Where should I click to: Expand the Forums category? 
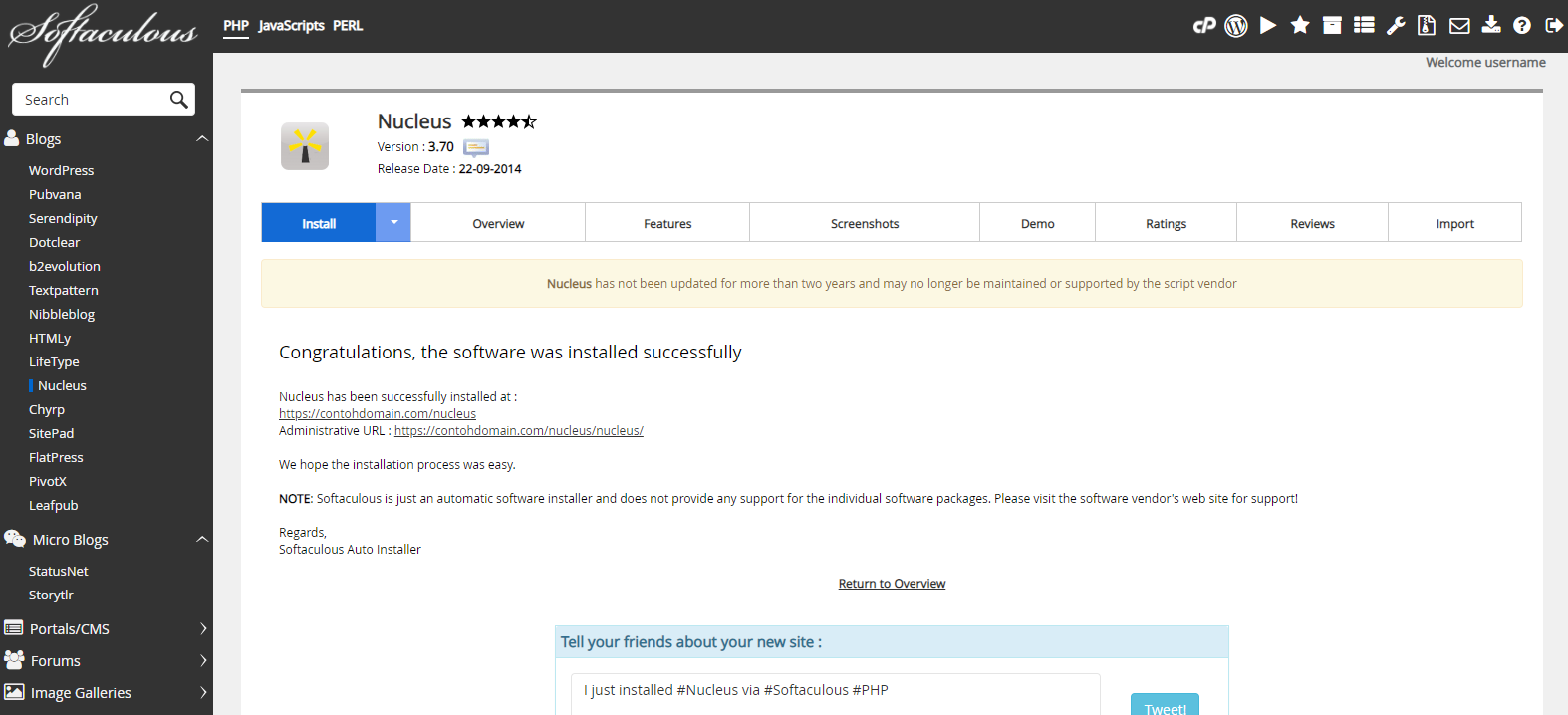(x=202, y=661)
